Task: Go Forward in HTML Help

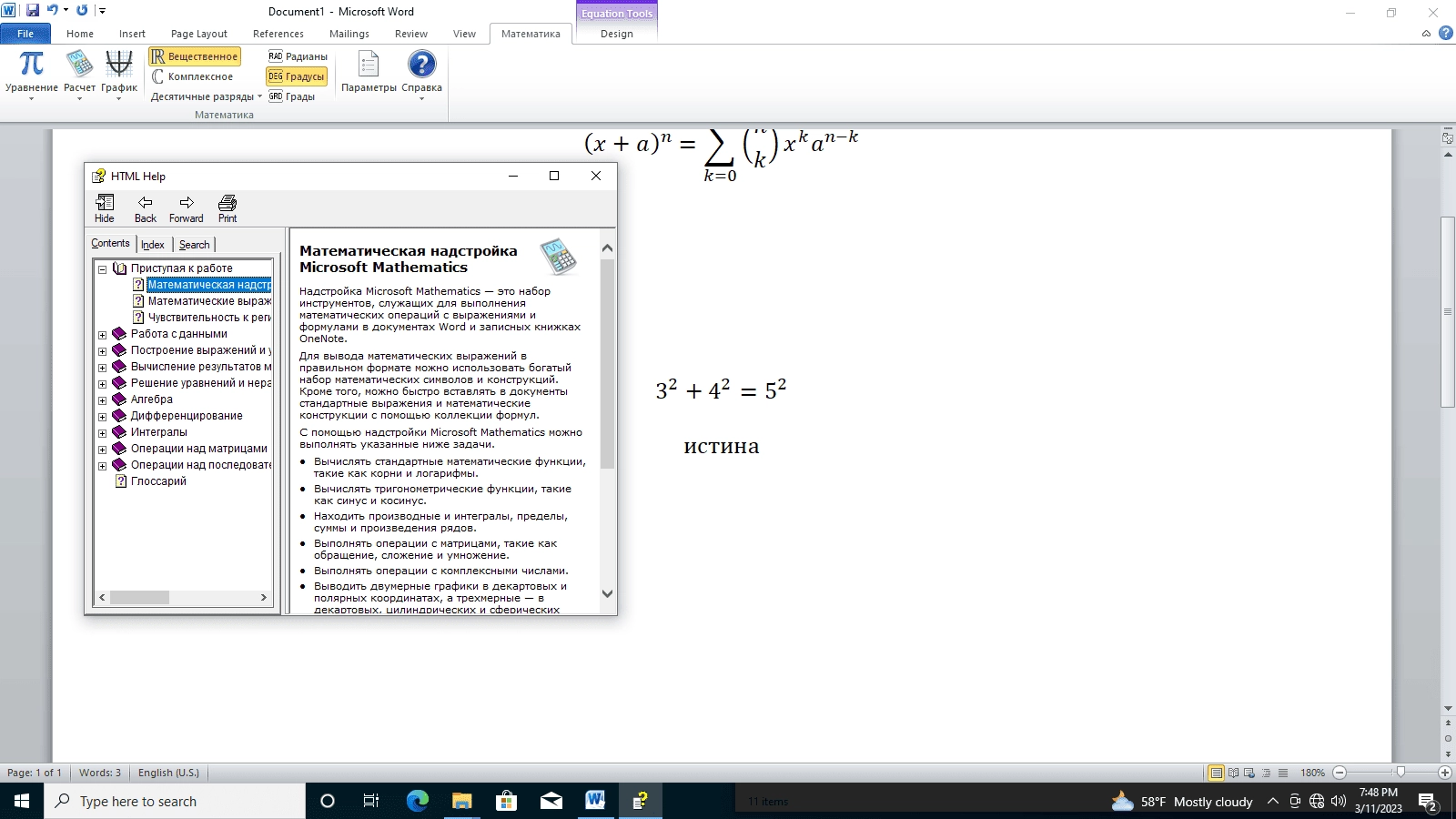Action: coord(187,208)
